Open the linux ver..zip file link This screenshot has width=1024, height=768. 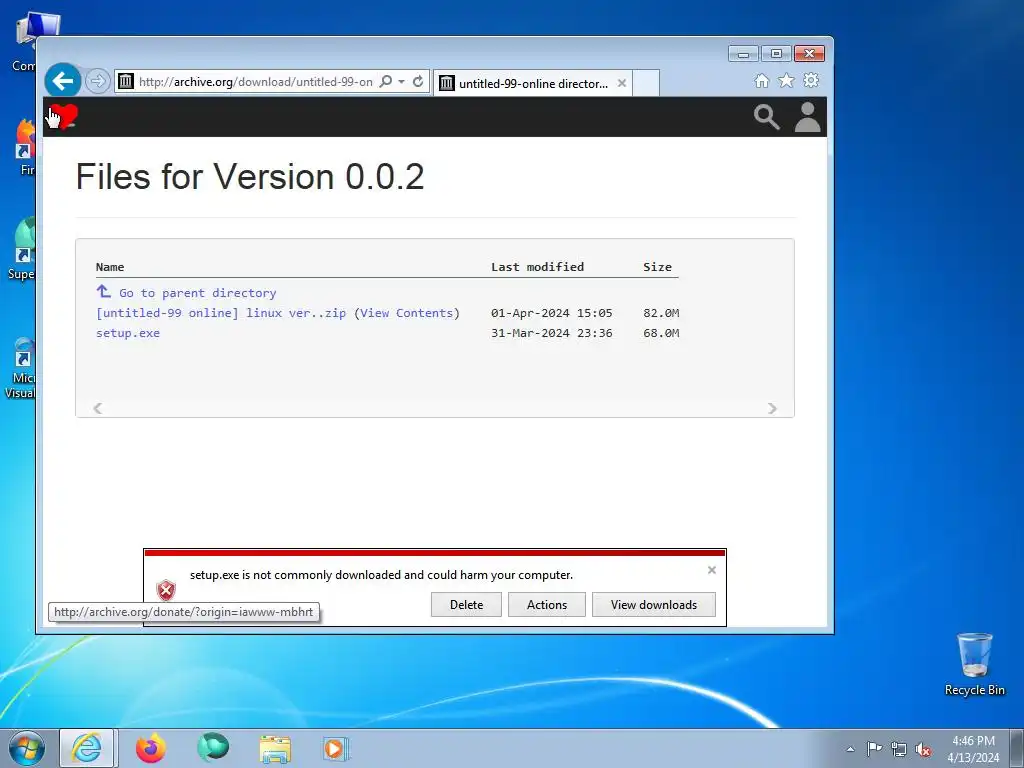click(x=221, y=313)
